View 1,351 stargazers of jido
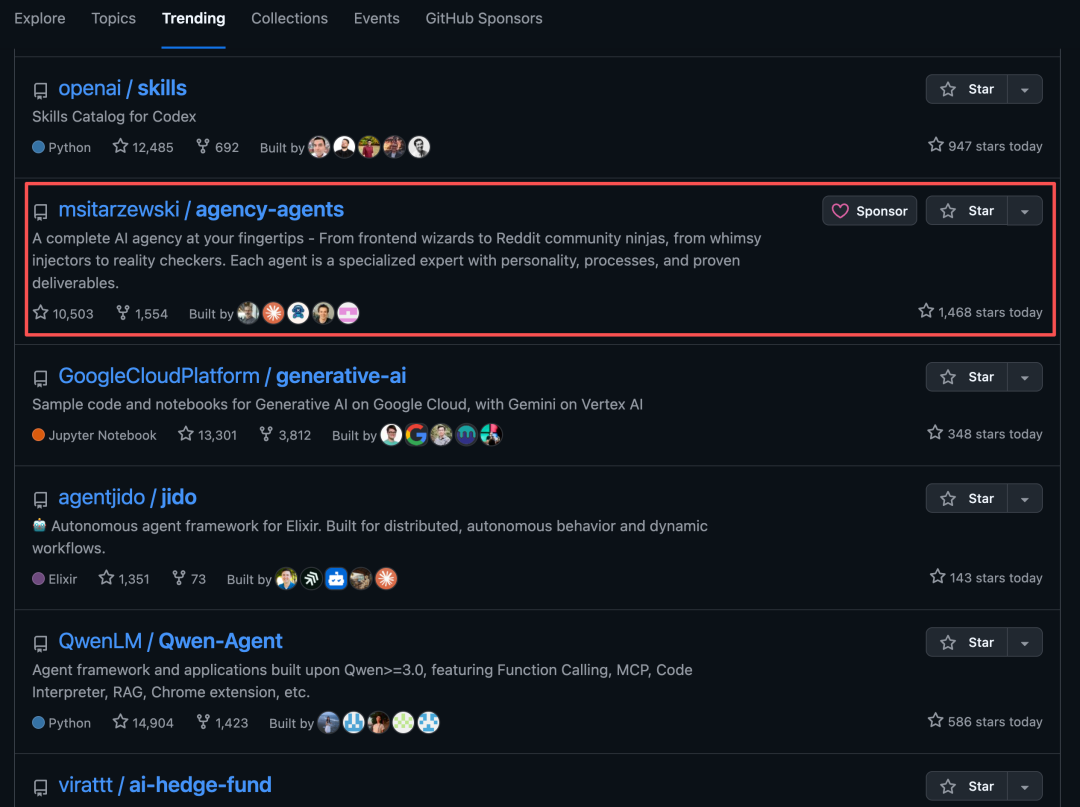 click(x=124, y=578)
